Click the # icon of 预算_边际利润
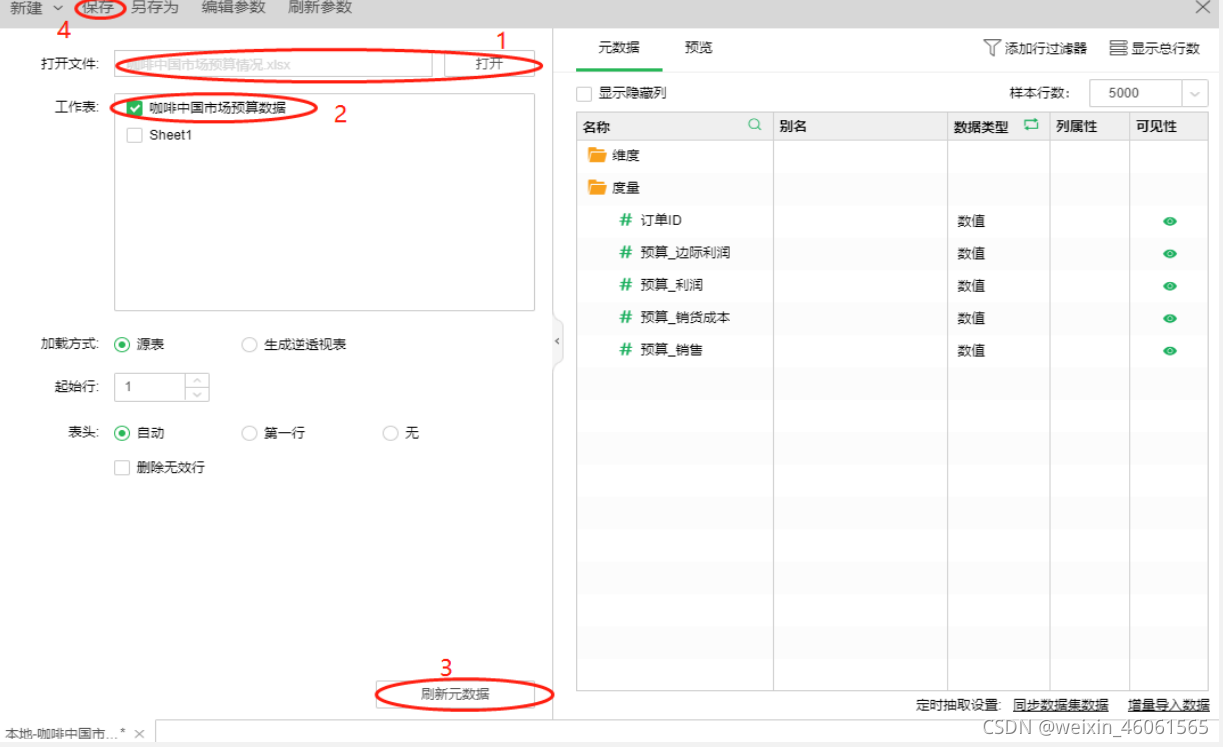This screenshot has height=747, width=1223. coord(626,252)
